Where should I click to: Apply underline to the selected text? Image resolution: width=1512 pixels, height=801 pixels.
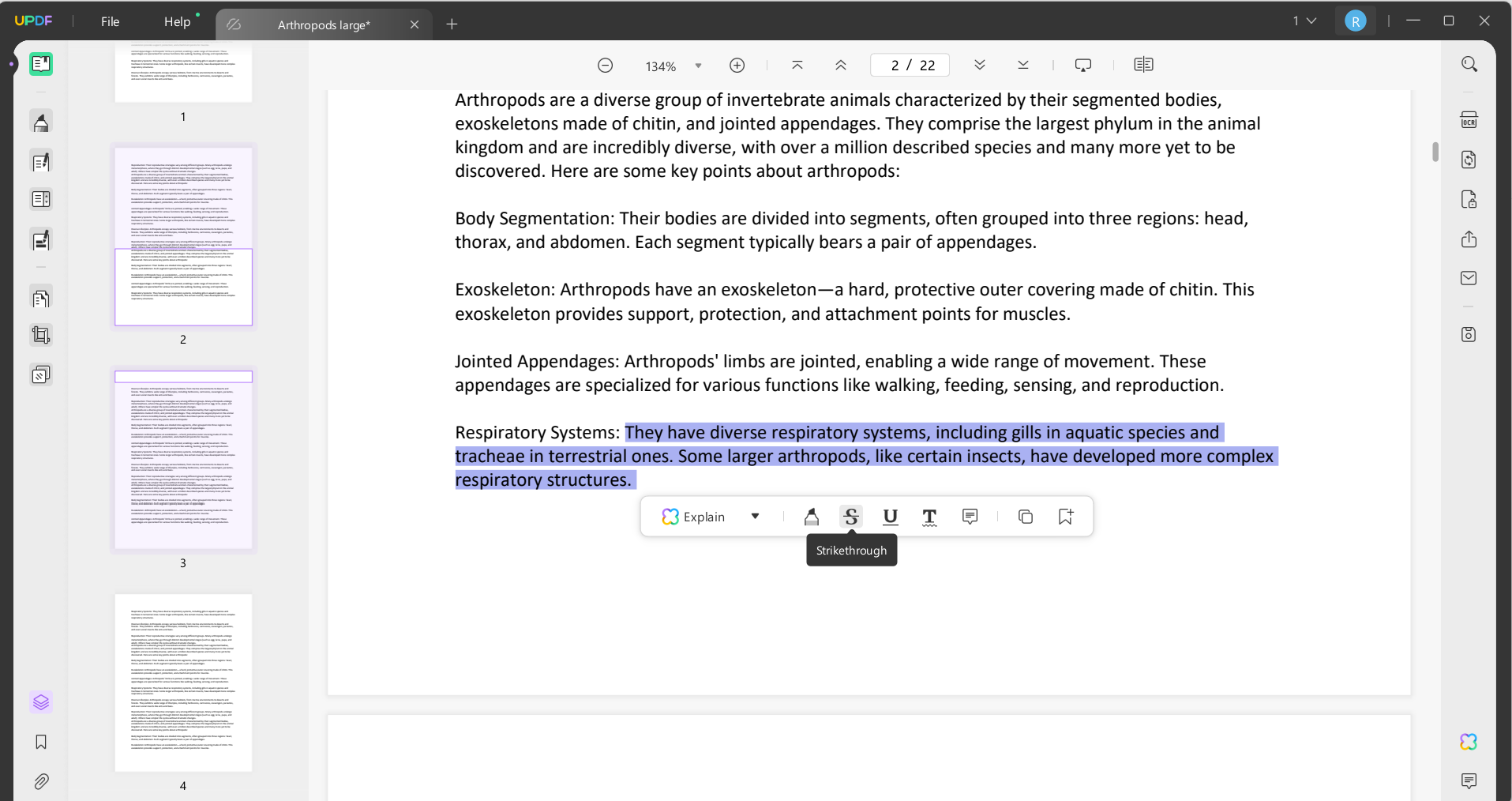point(891,517)
